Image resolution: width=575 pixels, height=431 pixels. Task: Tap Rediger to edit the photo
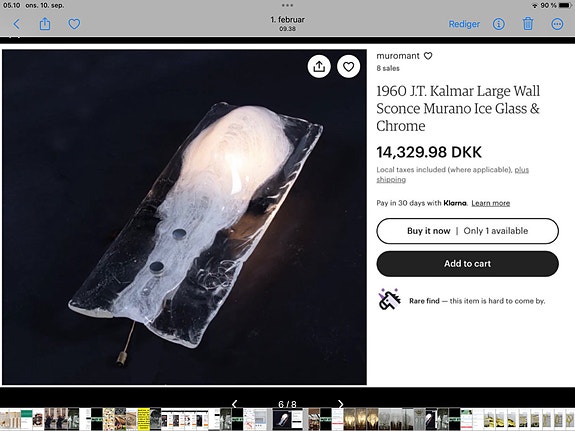coord(464,24)
